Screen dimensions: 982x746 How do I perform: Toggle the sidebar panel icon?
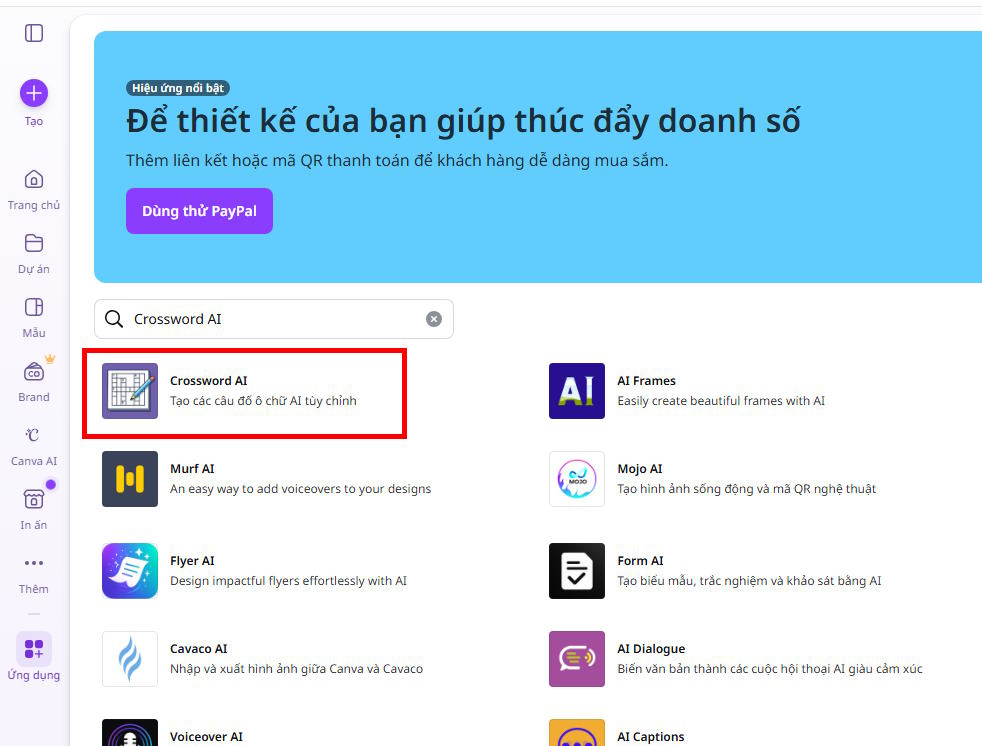click(x=34, y=33)
